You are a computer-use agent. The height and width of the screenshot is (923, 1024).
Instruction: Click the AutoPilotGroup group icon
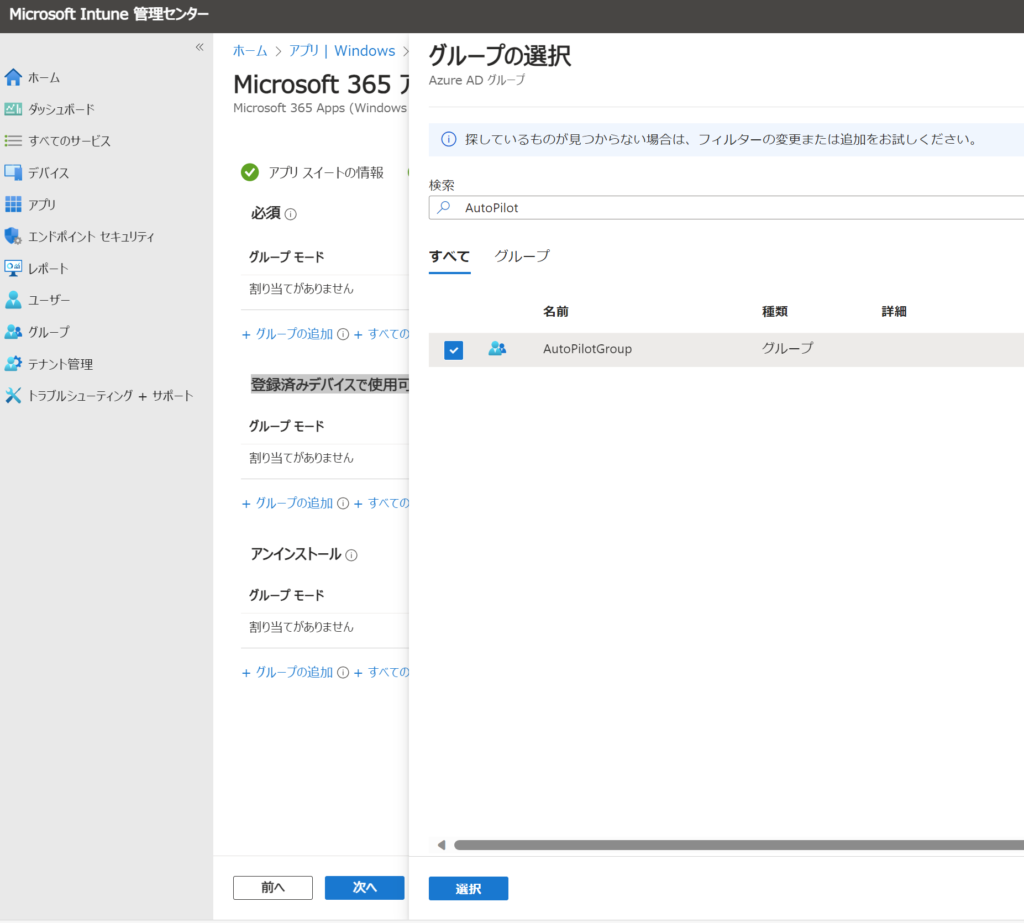tap(497, 349)
